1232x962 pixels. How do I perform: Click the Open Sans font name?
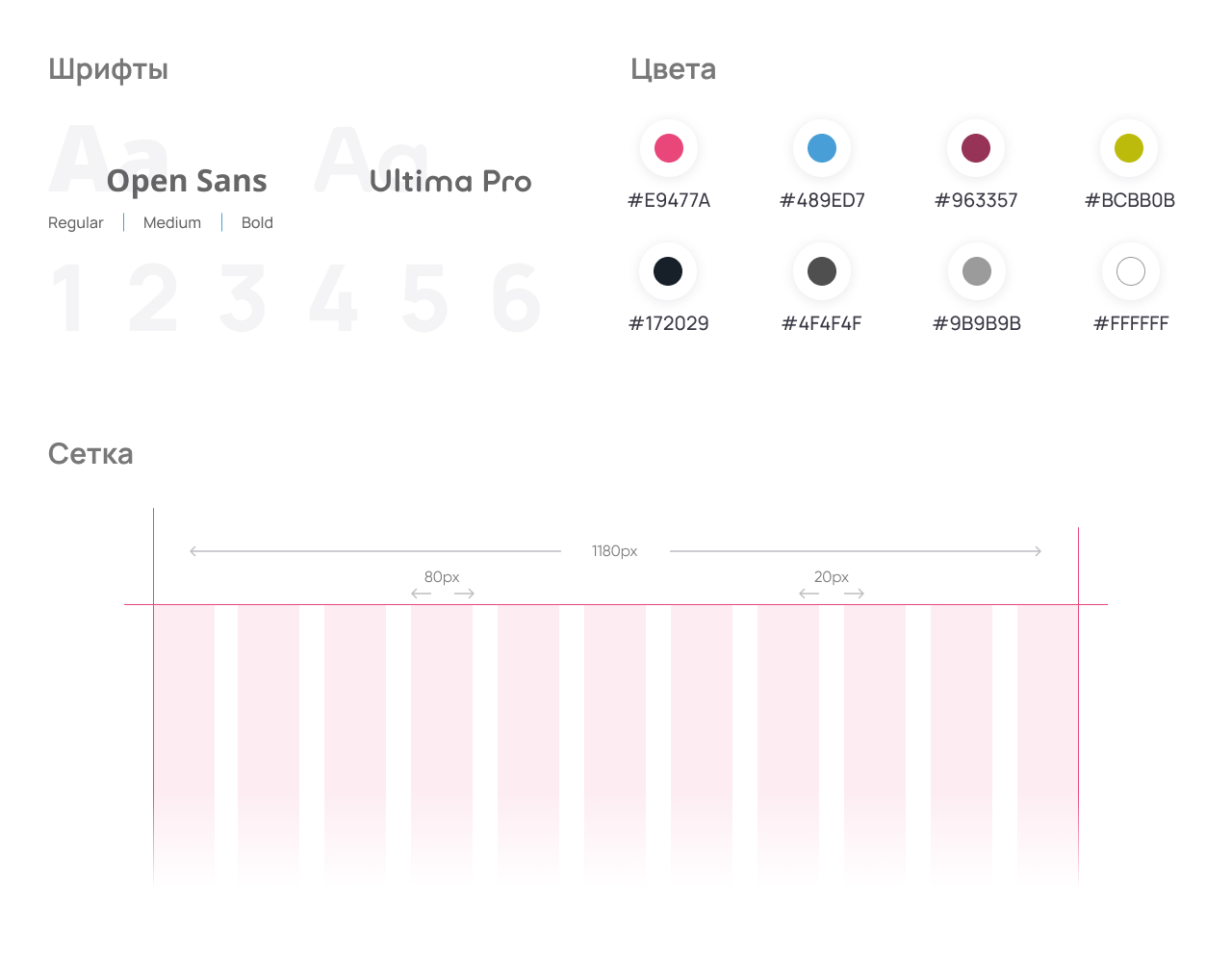(187, 181)
